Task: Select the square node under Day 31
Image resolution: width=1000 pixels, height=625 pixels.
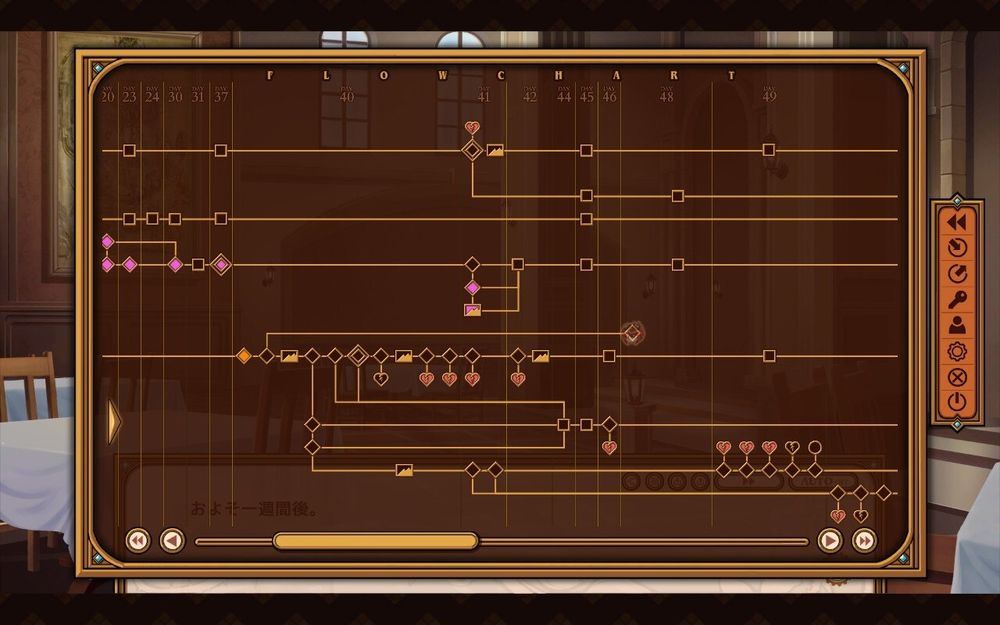Action: 198,265
